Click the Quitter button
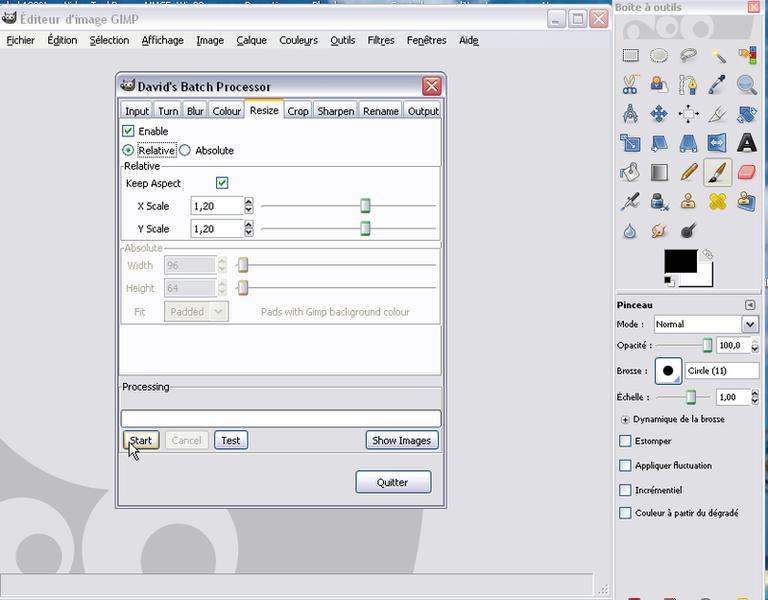The height and width of the screenshot is (600, 768). point(393,482)
